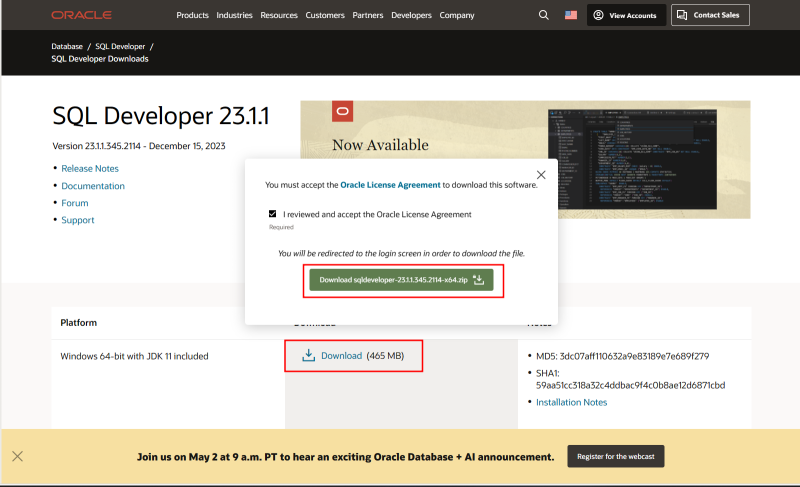The height and width of the screenshot is (487, 800).
Task: Click the Oracle logo
Action: coord(82,15)
